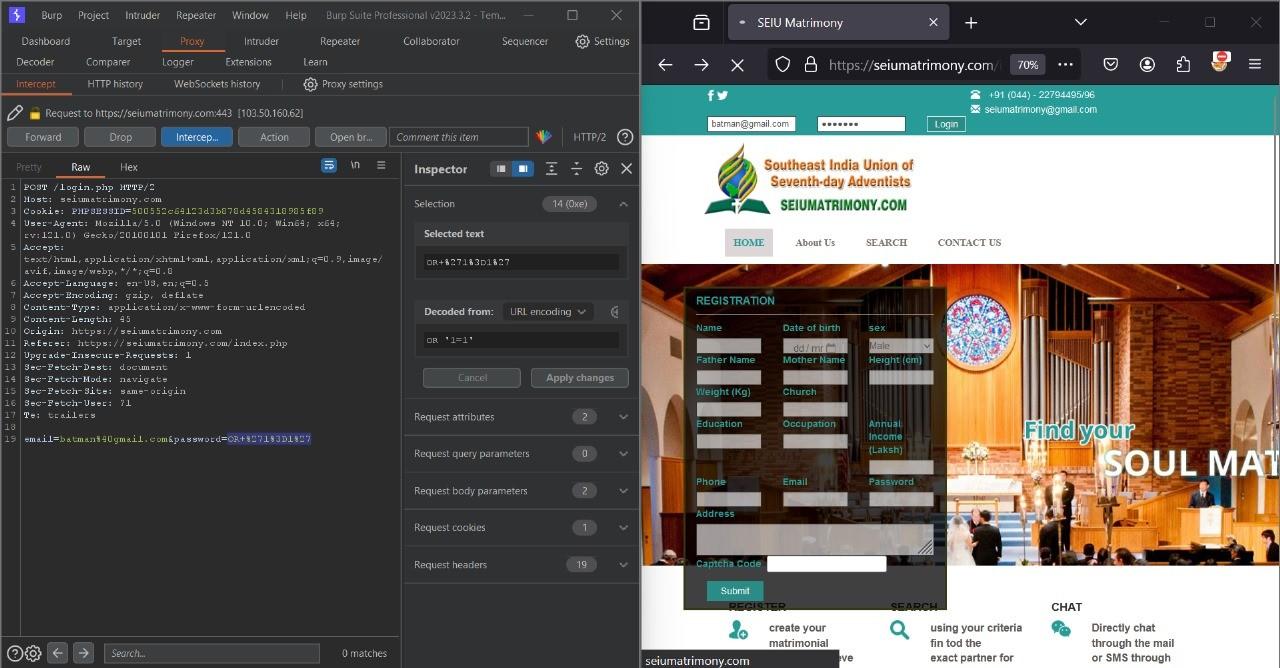Switch to the Dashboard tab
1280x668 pixels.
(46, 41)
